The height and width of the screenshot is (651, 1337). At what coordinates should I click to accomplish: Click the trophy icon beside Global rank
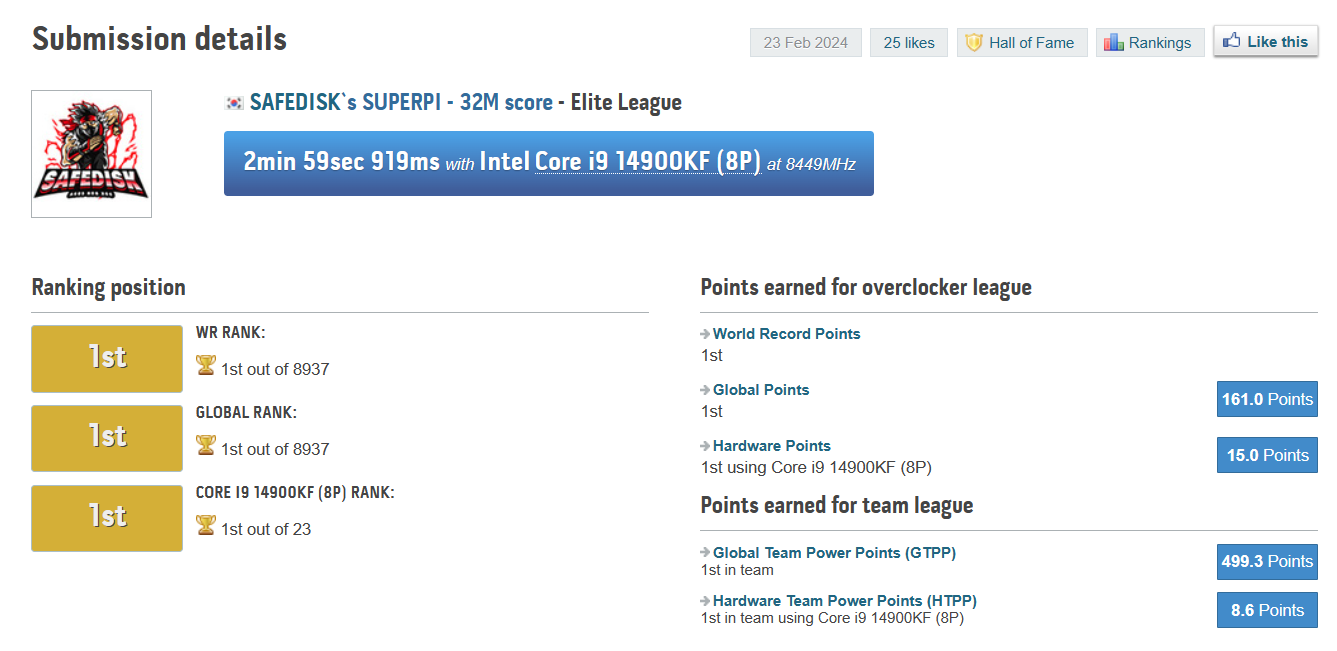[x=206, y=446]
